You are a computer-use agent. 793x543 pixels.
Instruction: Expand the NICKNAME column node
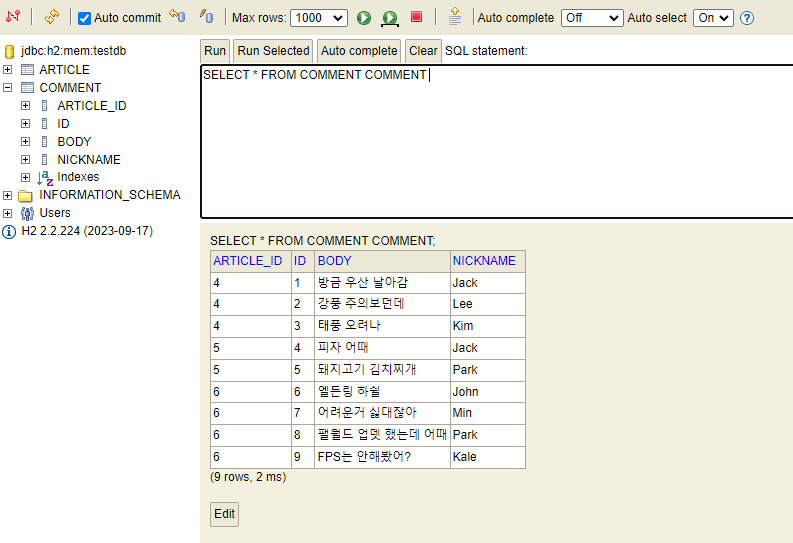(x=25, y=160)
